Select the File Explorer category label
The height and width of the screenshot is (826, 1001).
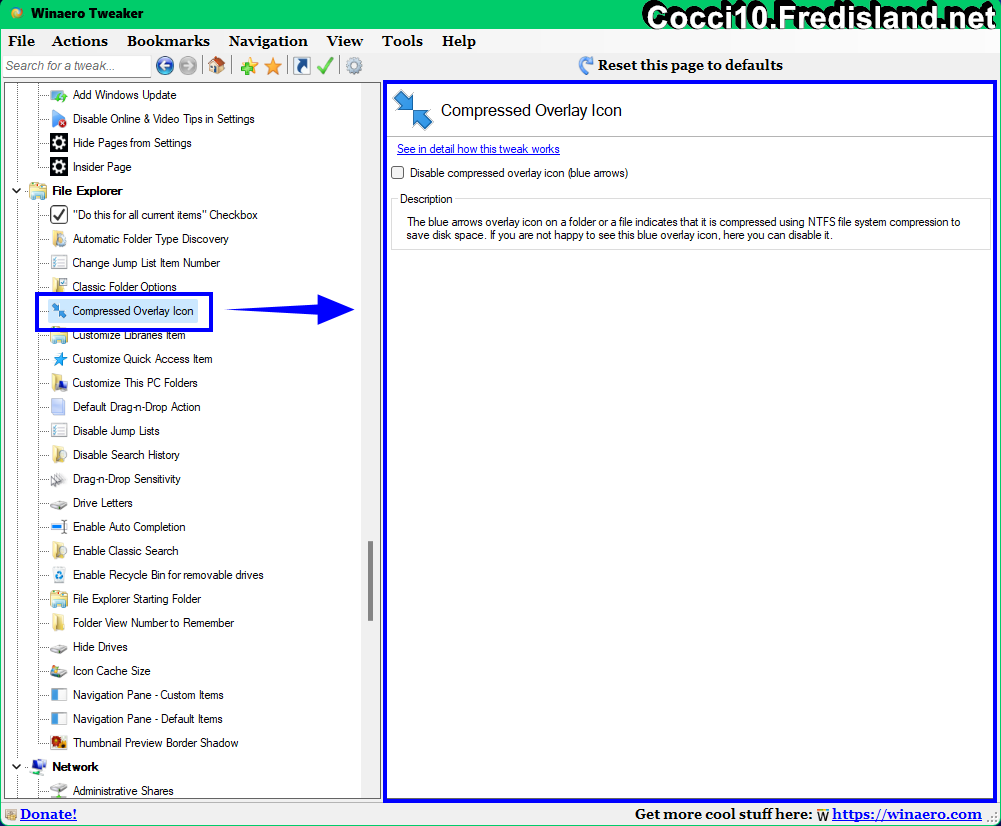coord(87,191)
